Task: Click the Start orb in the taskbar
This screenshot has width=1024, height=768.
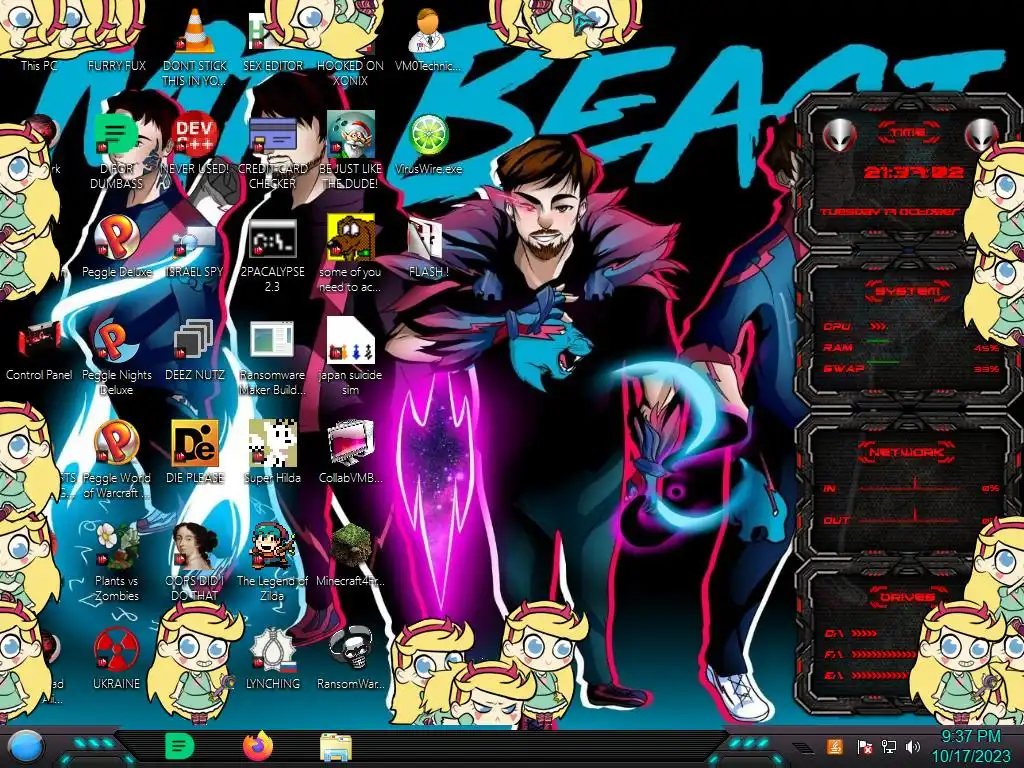Action: pyautogui.click(x=24, y=746)
